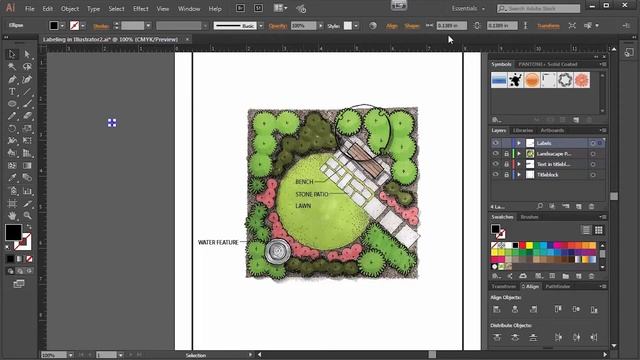Screen dimensions: 640x360
Task: Open the Window menu
Action: pos(189,9)
